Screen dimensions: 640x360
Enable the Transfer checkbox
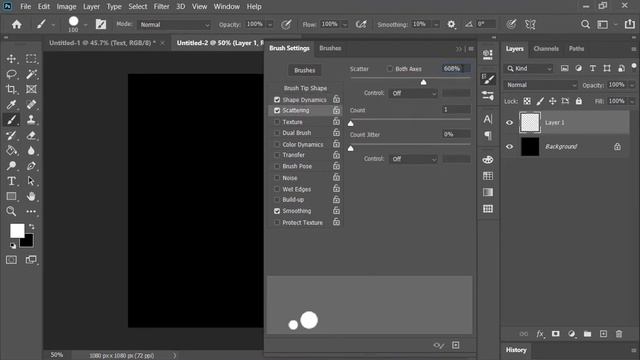click(x=277, y=155)
